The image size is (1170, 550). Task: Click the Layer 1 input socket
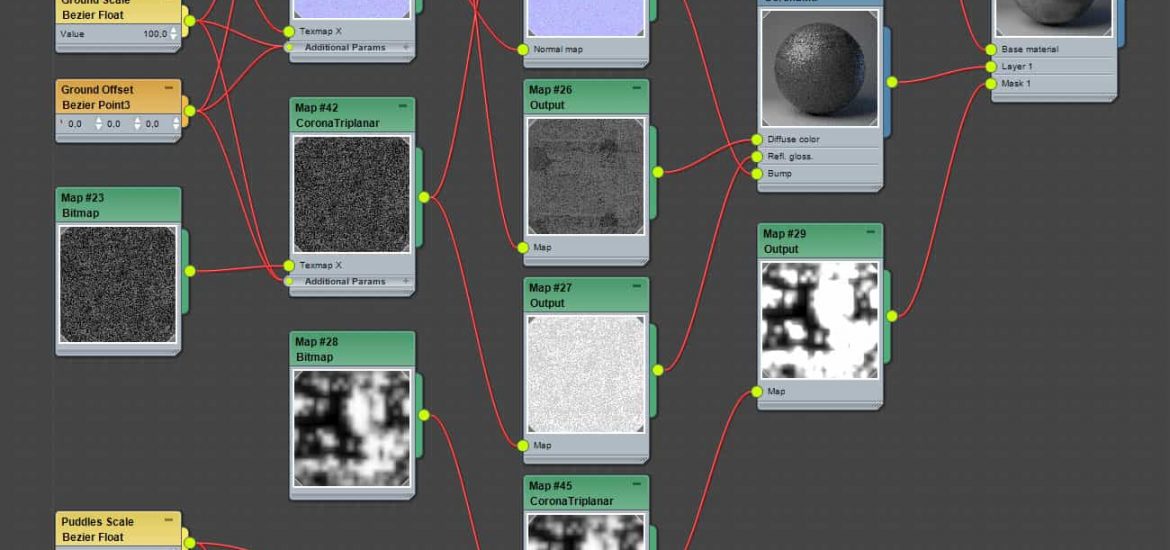pyautogui.click(x=991, y=66)
